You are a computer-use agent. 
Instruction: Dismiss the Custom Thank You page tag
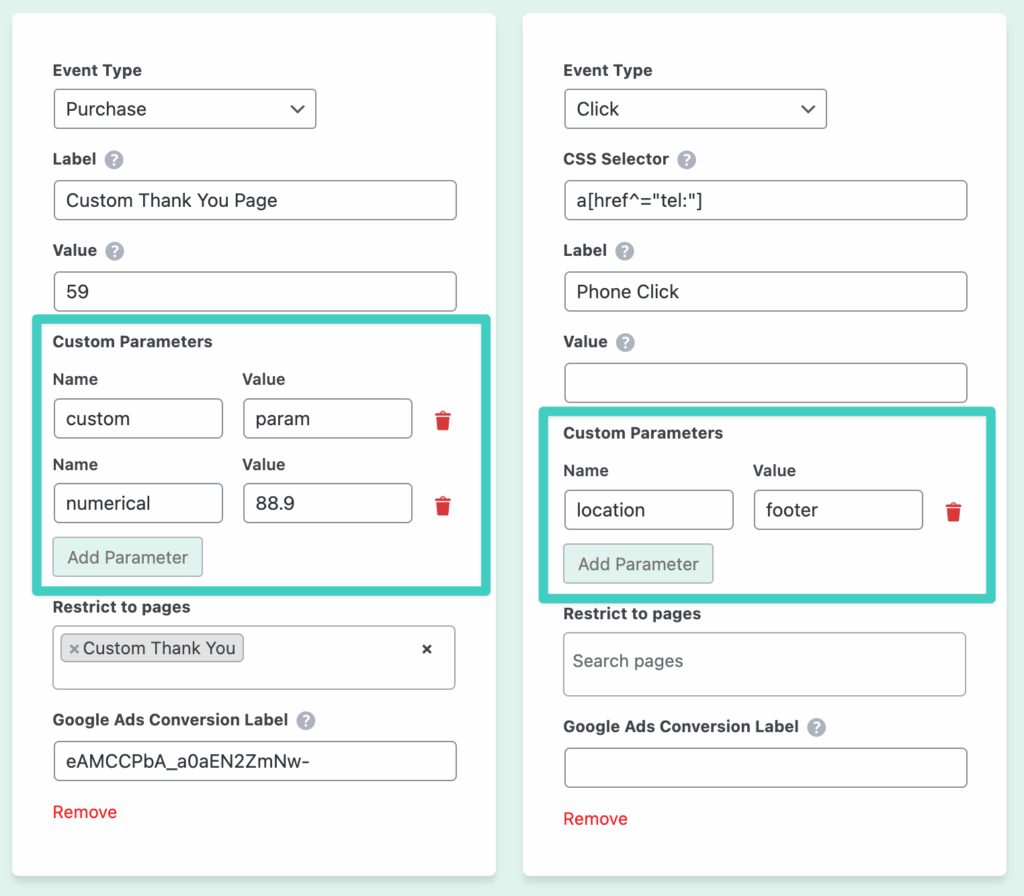point(72,648)
